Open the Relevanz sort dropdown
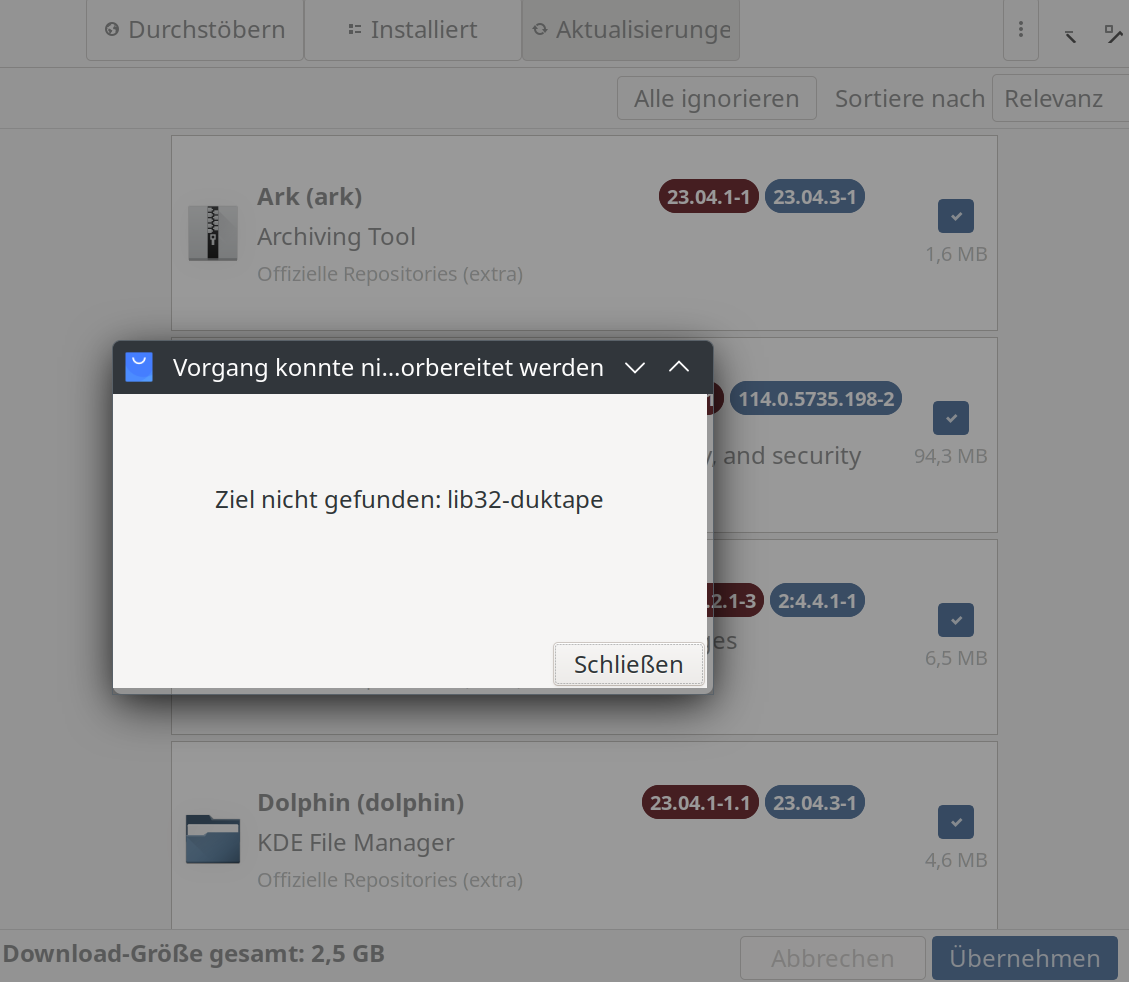Viewport: 1129px width, 982px height. 1059,99
